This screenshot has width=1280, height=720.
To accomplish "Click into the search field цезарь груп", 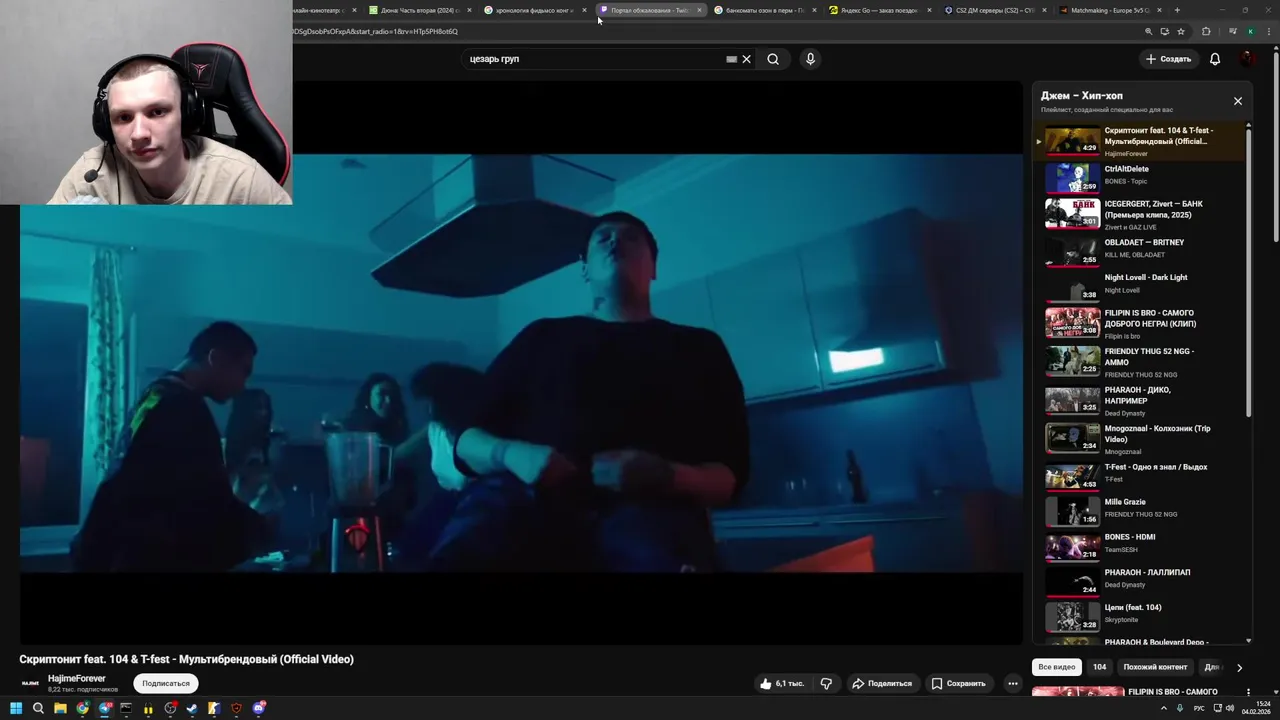I will click(x=595, y=59).
